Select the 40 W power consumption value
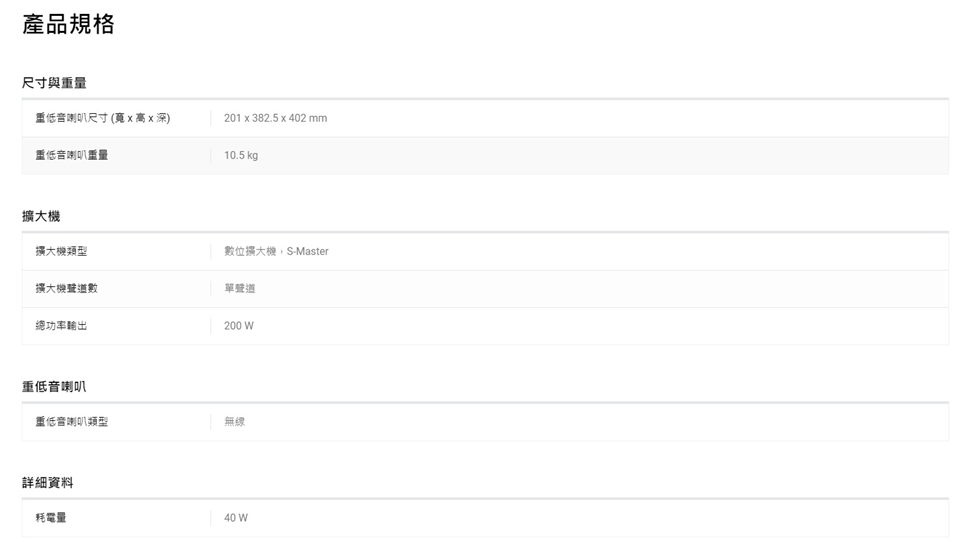960x554 pixels. pyautogui.click(x=236, y=518)
